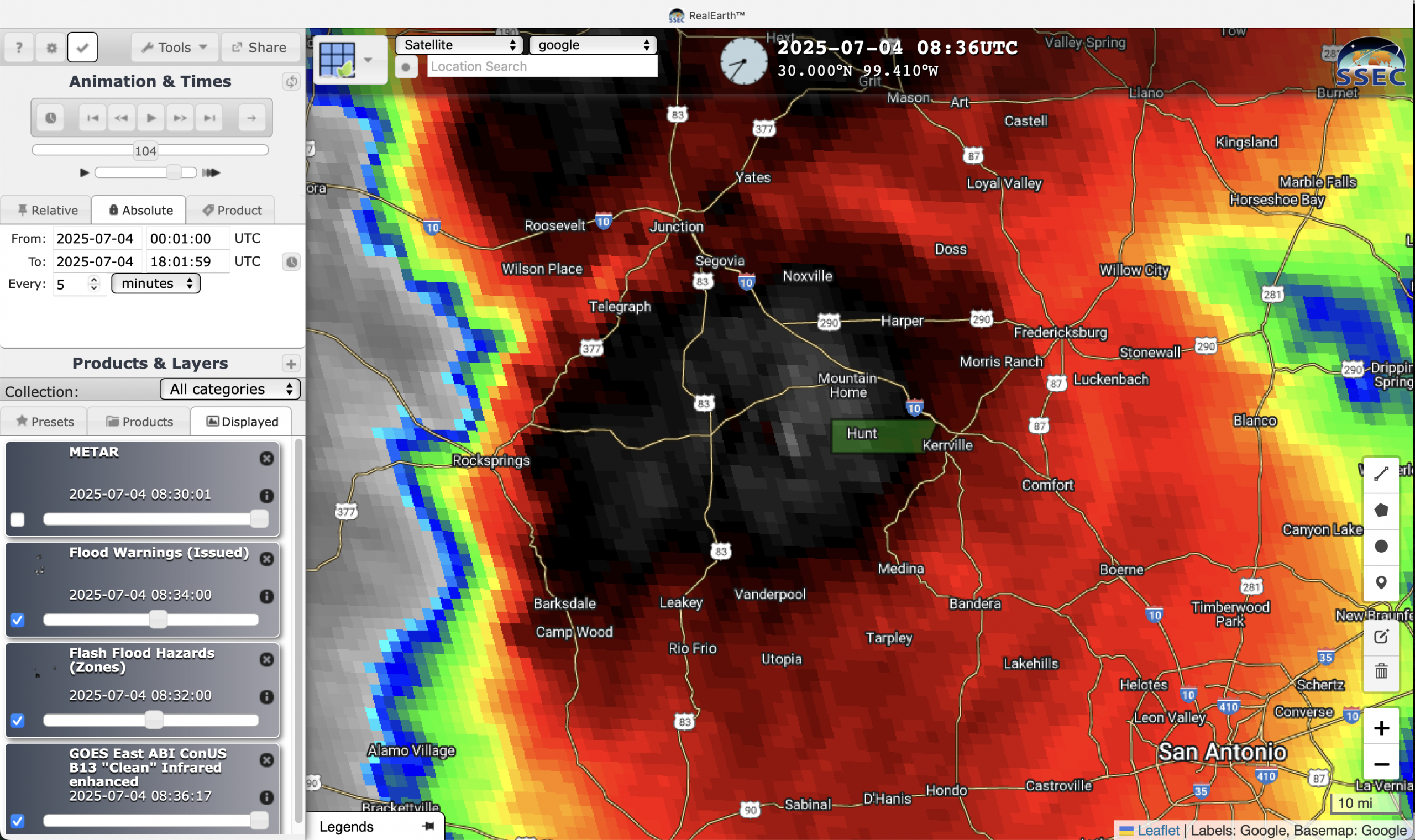Click the METAR layer opacity slider handle
Image resolution: width=1415 pixels, height=840 pixels.
(x=259, y=518)
